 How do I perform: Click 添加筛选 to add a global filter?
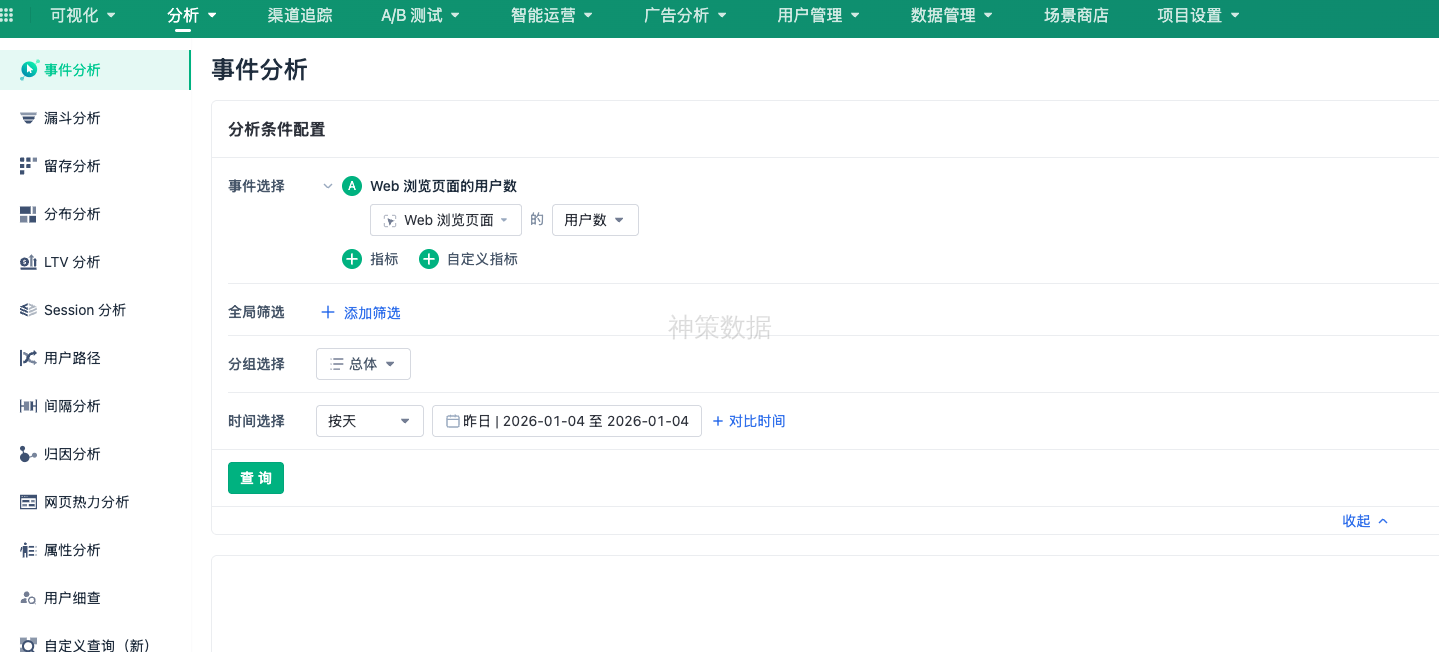pyautogui.click(x=360, y=312)
